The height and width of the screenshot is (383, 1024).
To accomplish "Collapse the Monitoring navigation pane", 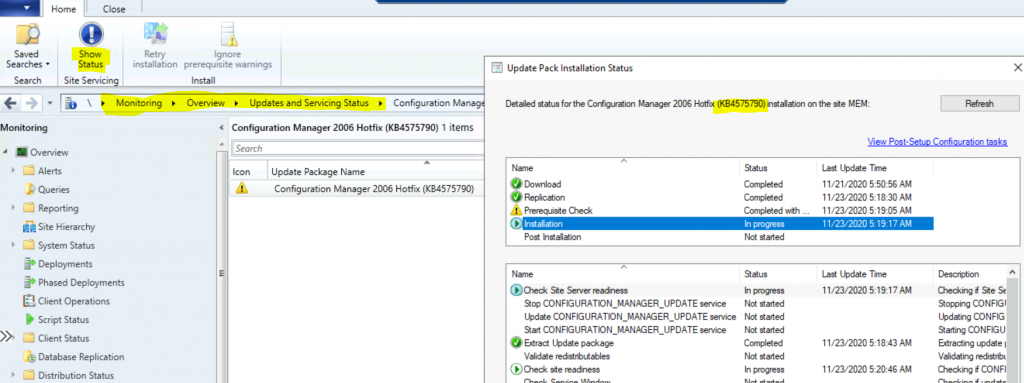I will click(220, 128).
